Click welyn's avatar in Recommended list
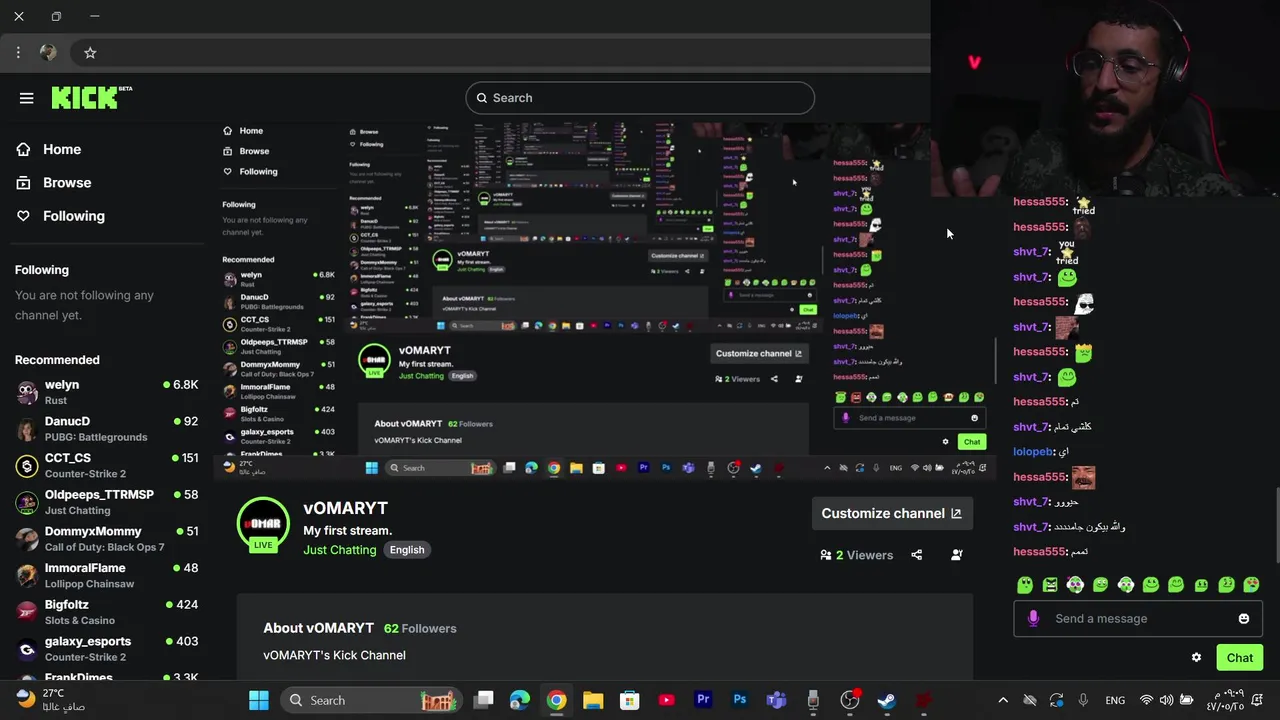Screen dimensions: 1280x720 (27, 392)
